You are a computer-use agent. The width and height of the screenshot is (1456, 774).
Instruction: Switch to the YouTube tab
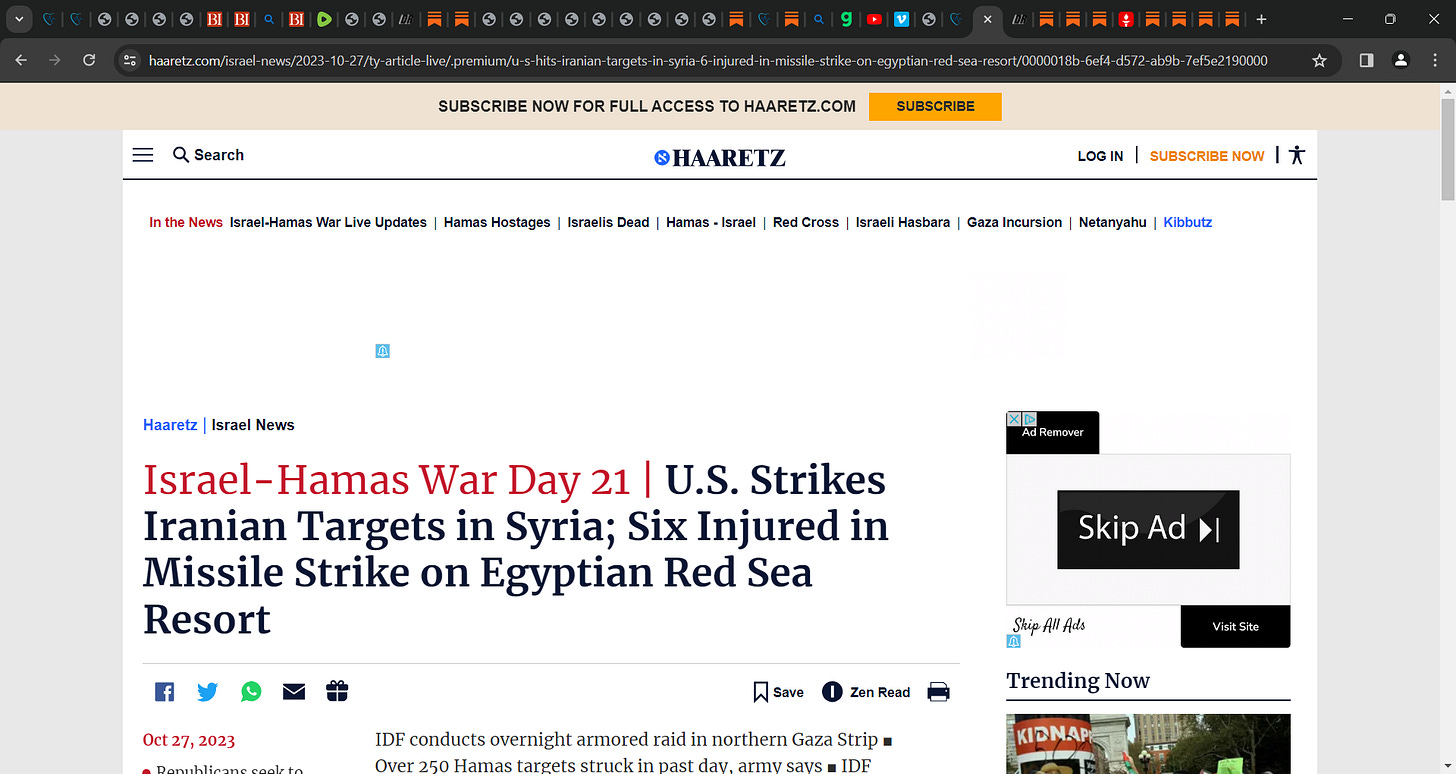tap(874, 19)
